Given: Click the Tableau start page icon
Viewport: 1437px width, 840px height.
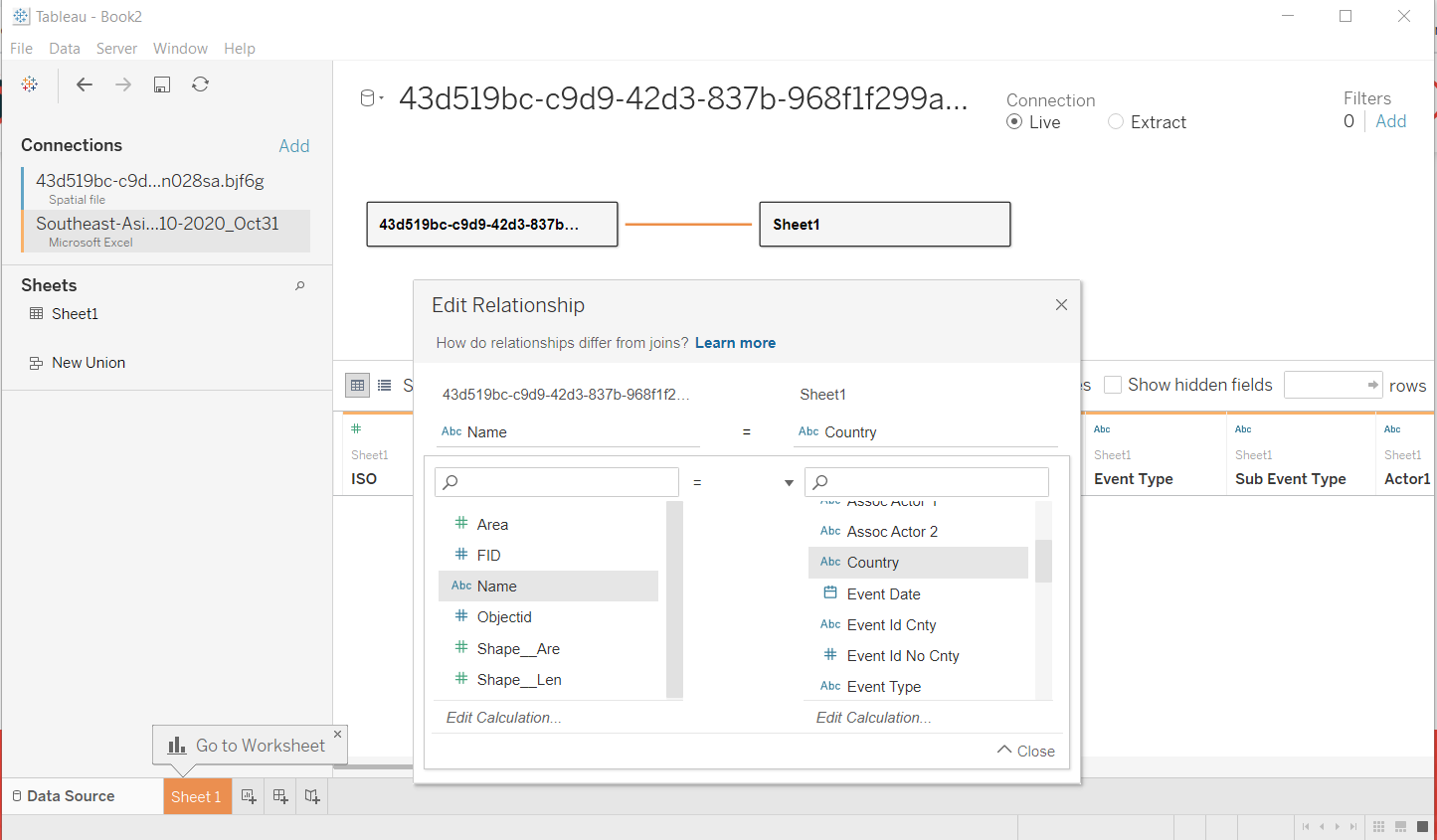Looking at the screenshot, I should (30, 84).
